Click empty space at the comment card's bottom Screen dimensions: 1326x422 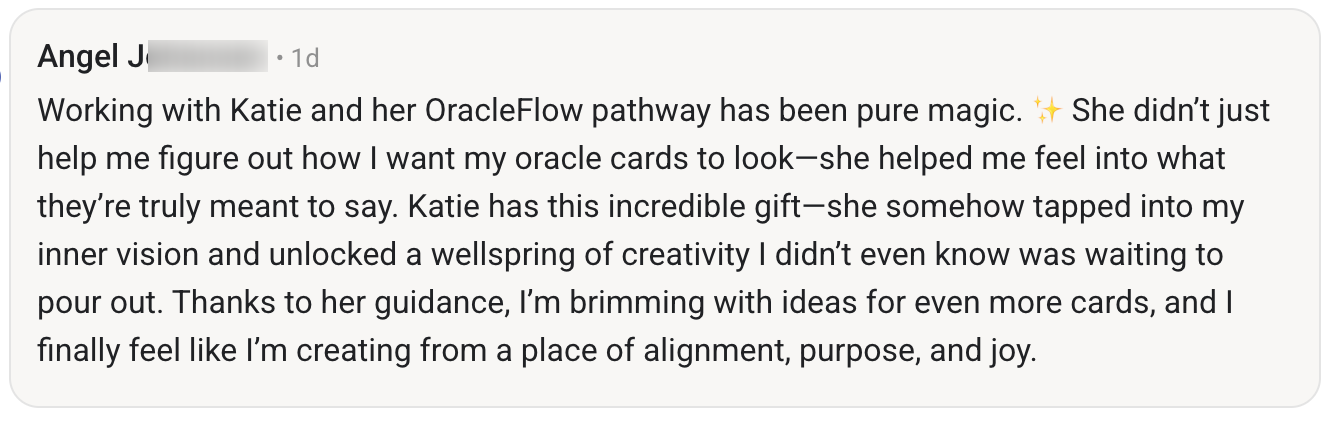pyautogui.click(x=660, y=388)
